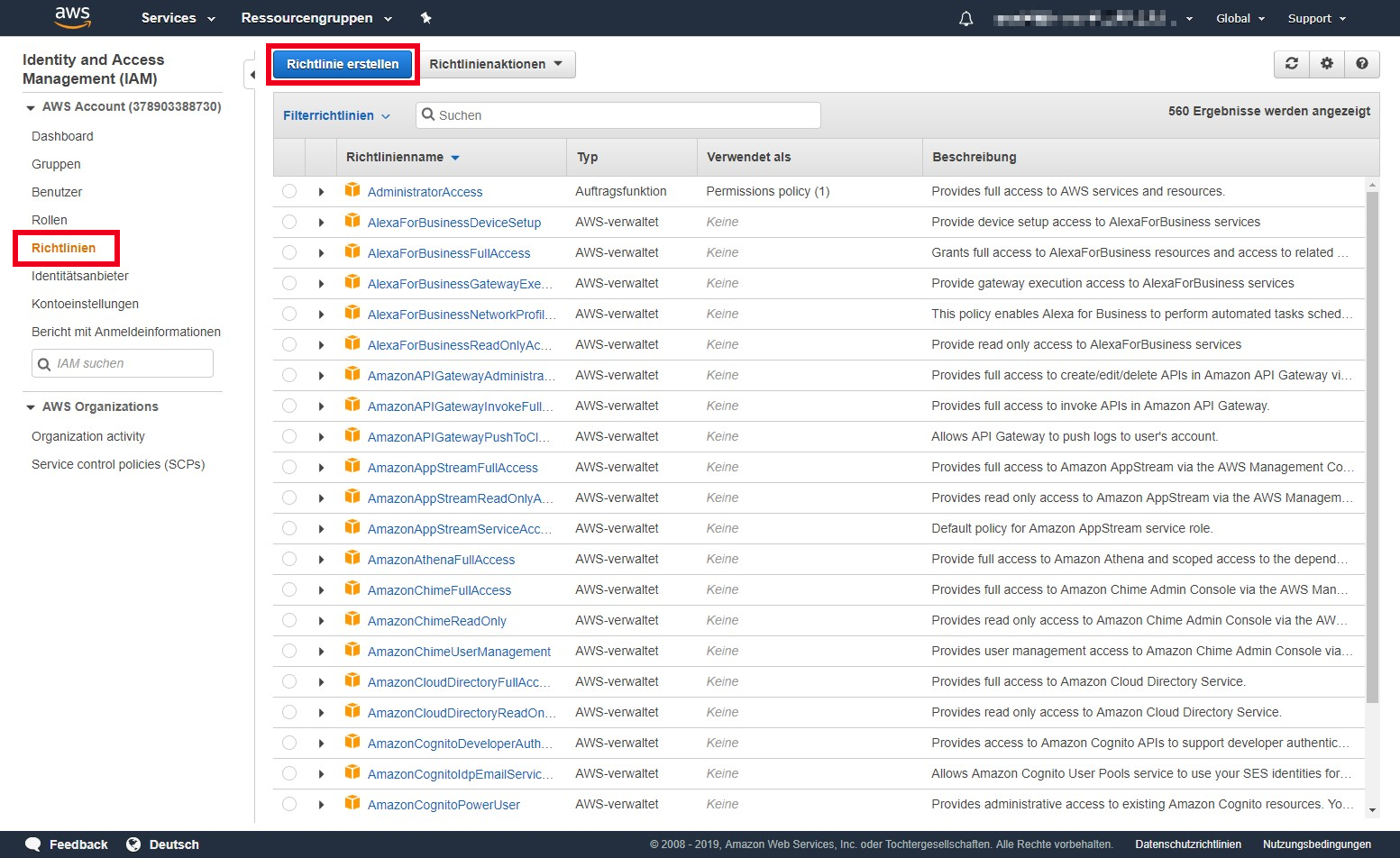Select the AlexaForBusinessFullAccess radio button
Image resolution: width=1400 pixels, height=858 pixels.
[289, 252]
